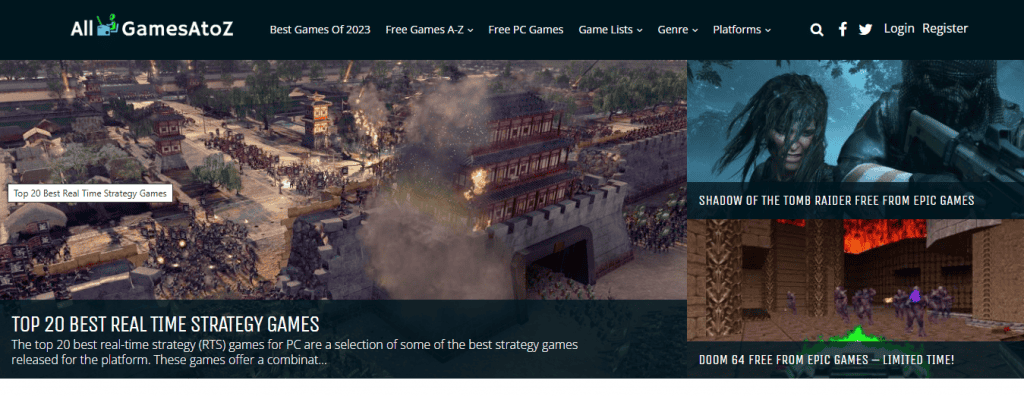Click the AllGamesAtoZ site logo
1024x396 pixels.
tap(152, 27)
